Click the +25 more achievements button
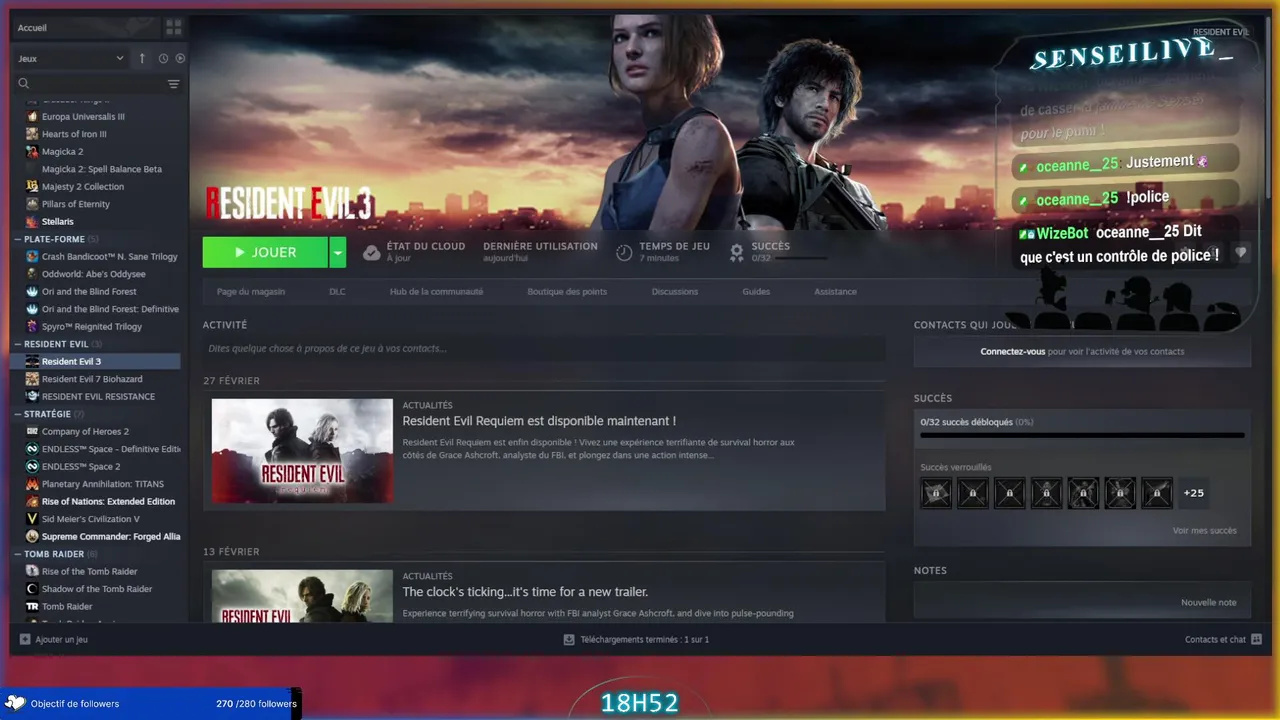Viewport: 1280px width, 720px height. tap(1193, 493)
